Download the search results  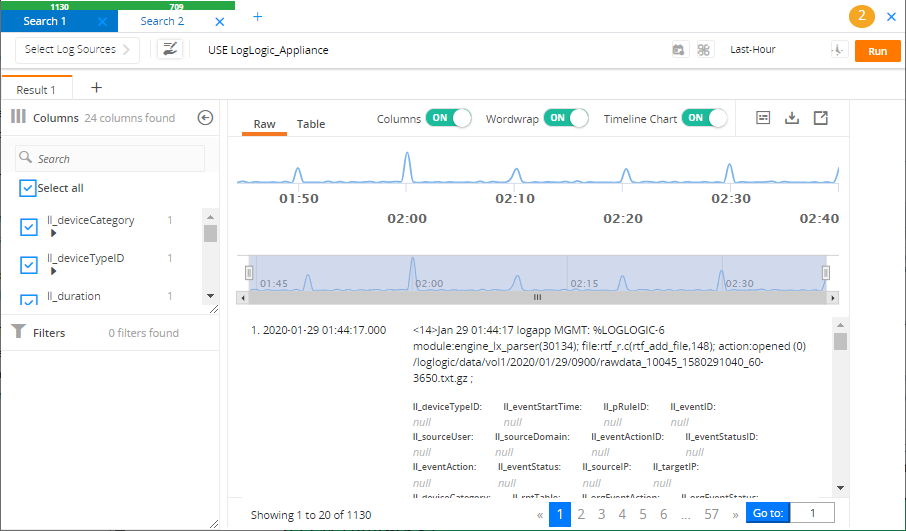pos(792,118)
